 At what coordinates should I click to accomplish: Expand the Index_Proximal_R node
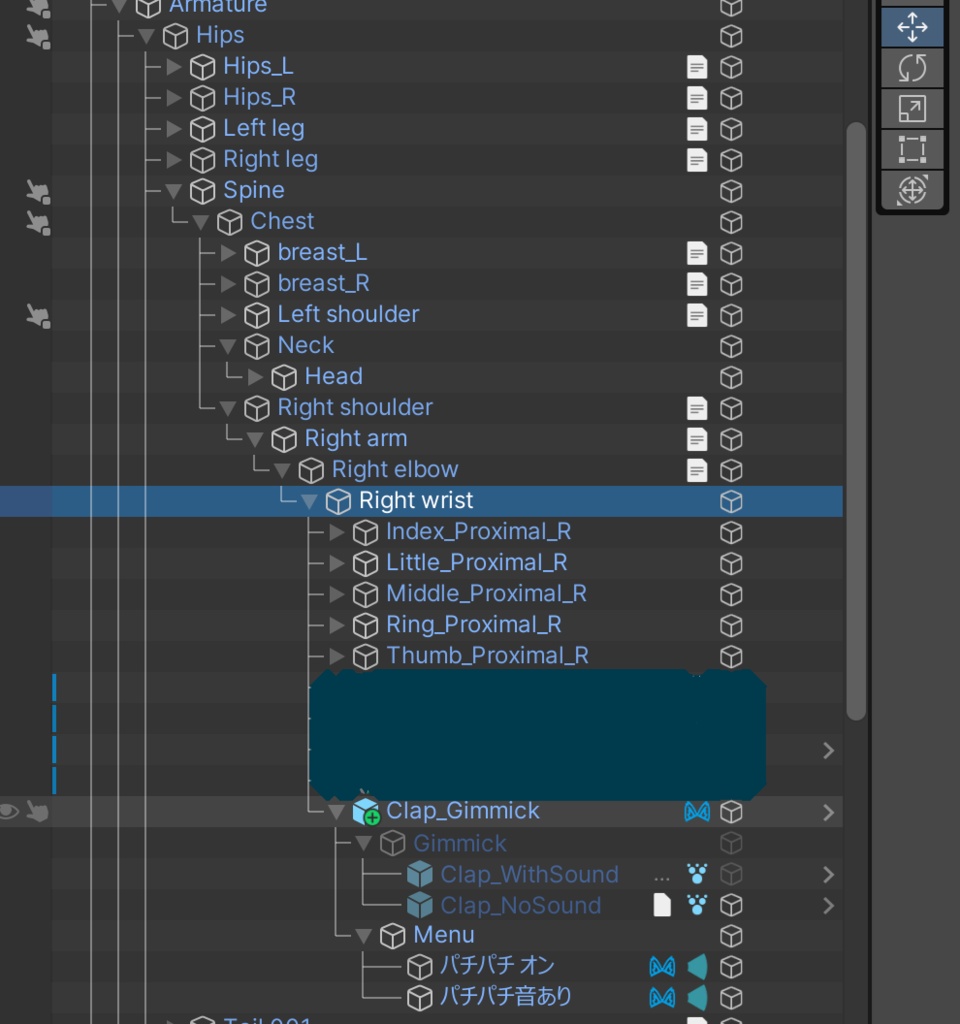336,532
